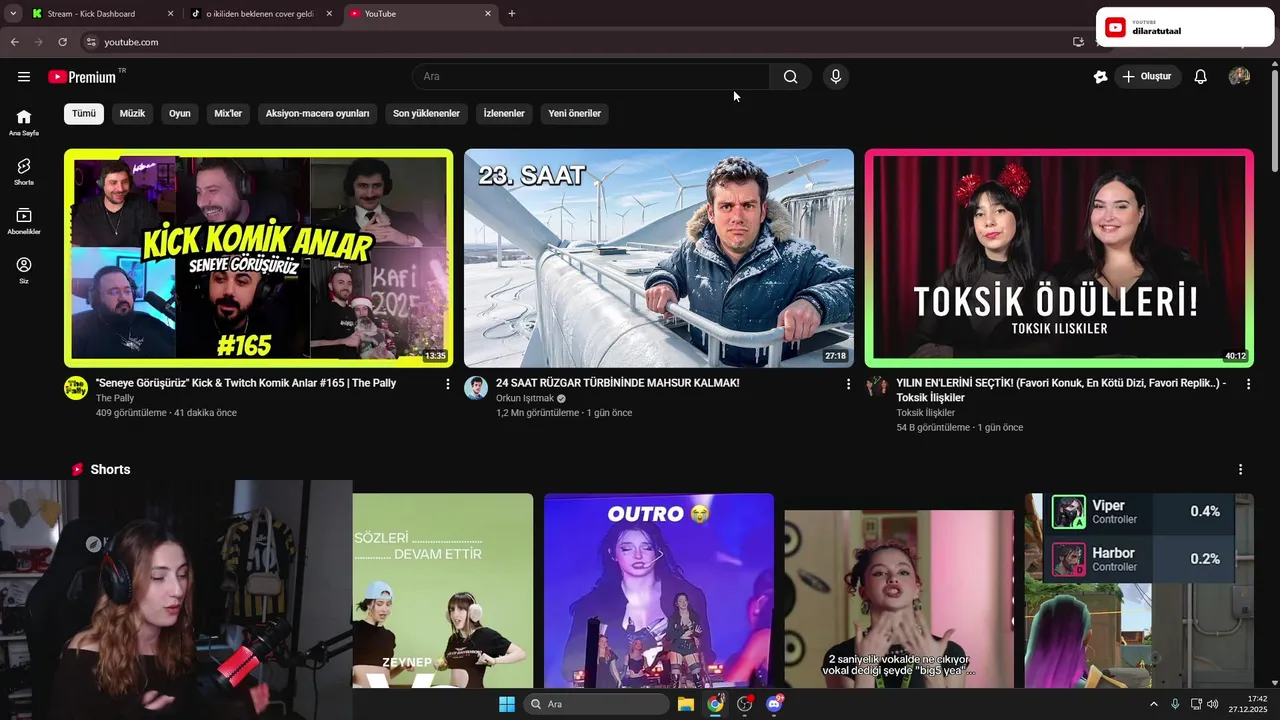Open Abonelikler in the sidebar

[x=24, y=221]
